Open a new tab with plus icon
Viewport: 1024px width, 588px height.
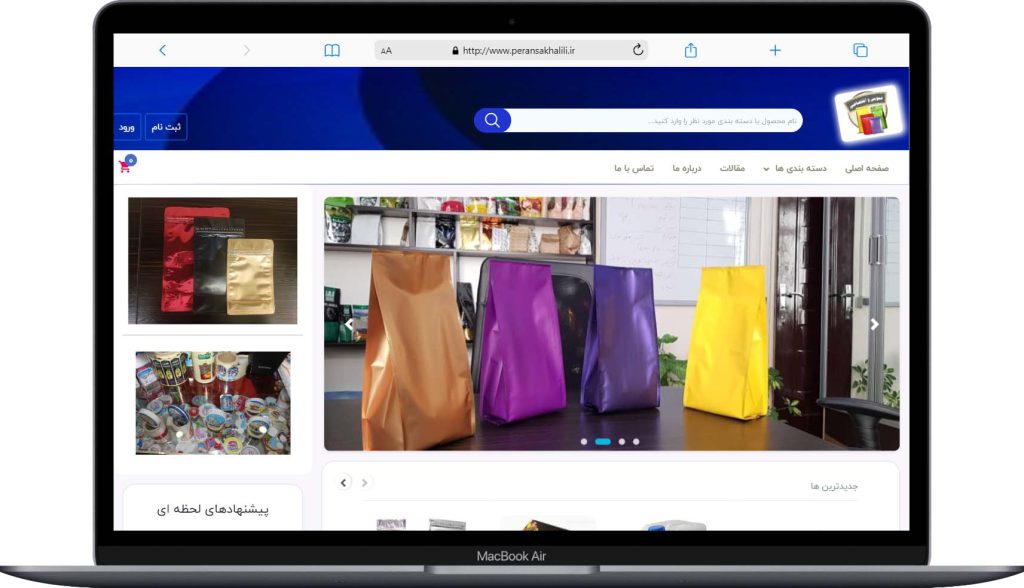pos(774,50)
